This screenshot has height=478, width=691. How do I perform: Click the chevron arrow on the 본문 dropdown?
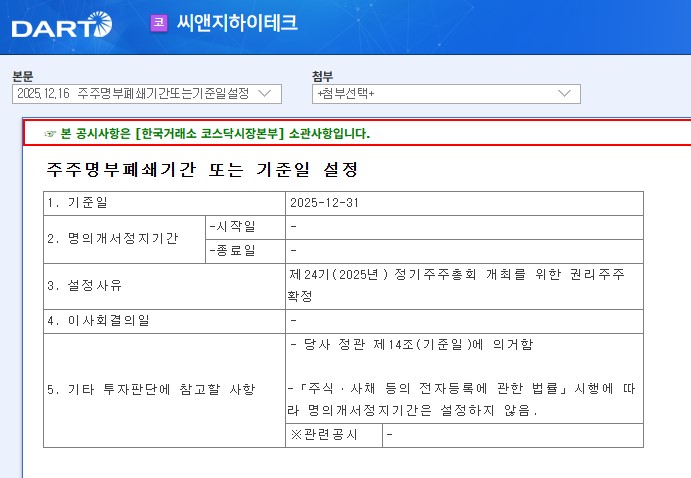pyautogui.click(x=265, y=94)
